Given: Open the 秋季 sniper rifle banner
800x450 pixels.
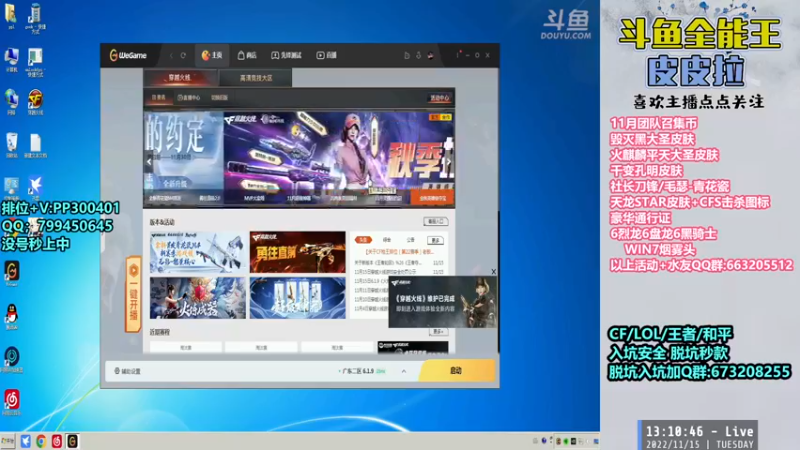Looking at the screenshot, I should [338, 152].
